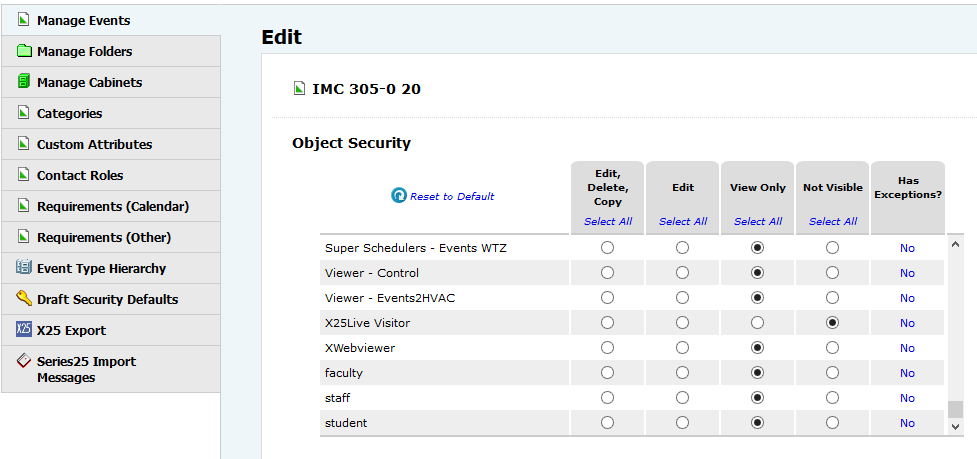Screen dimensions: 977x459
Task: Set student to Not Visible
Action: pyautogui.click(x=832, y=422)
